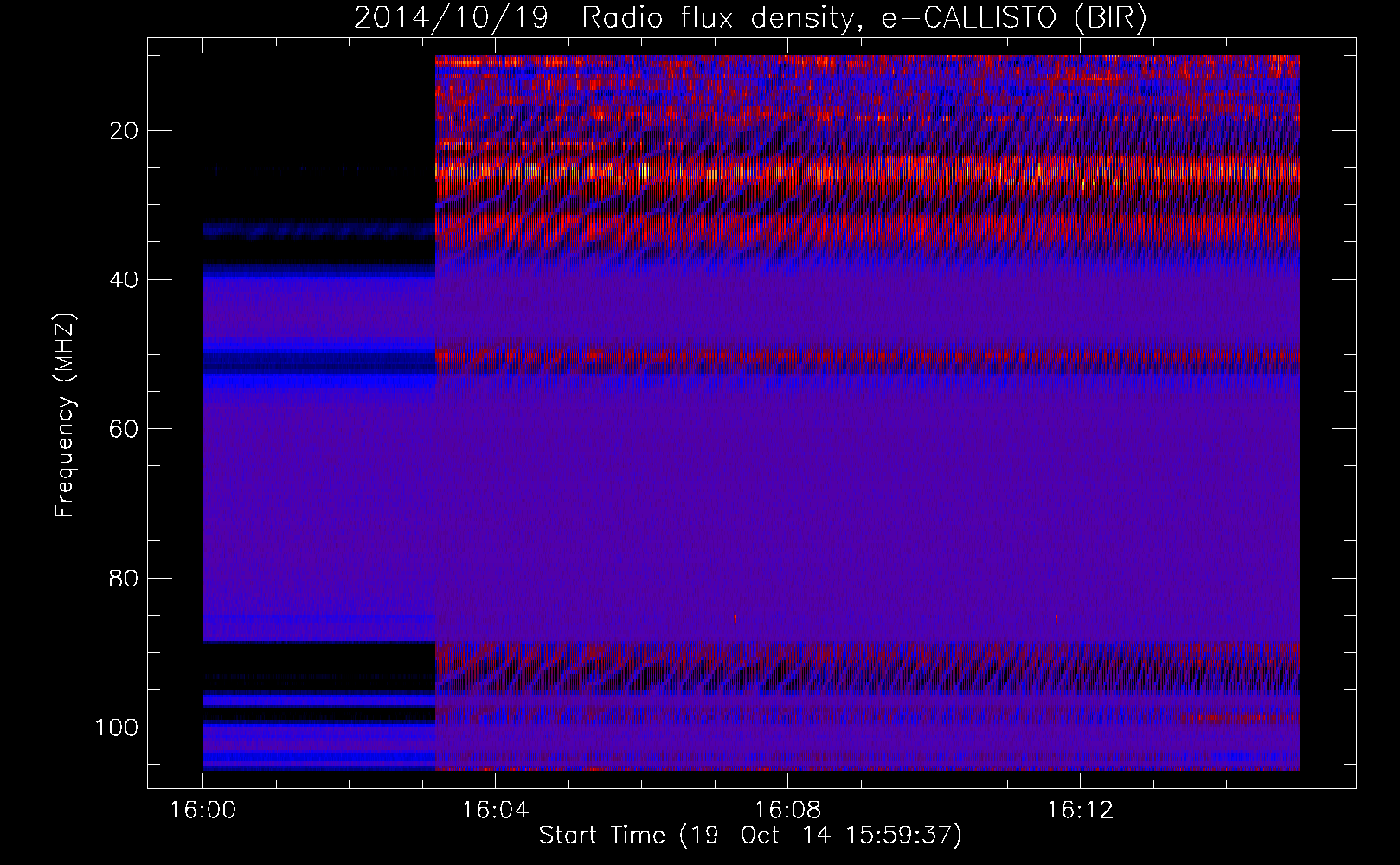Screen dimensions: 1400x865
Task: Click the 'Start Time (19-Oct-14 15:59:37)' label
Action: [x=750, y=836]
